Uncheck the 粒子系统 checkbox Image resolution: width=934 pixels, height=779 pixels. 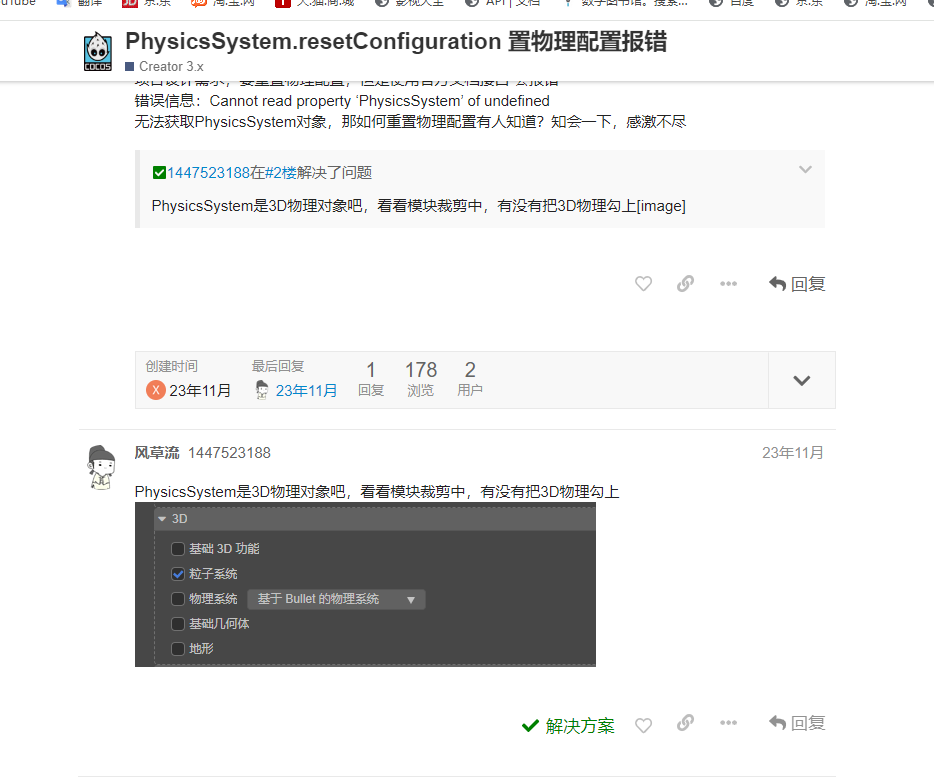[x=178, y=574]
